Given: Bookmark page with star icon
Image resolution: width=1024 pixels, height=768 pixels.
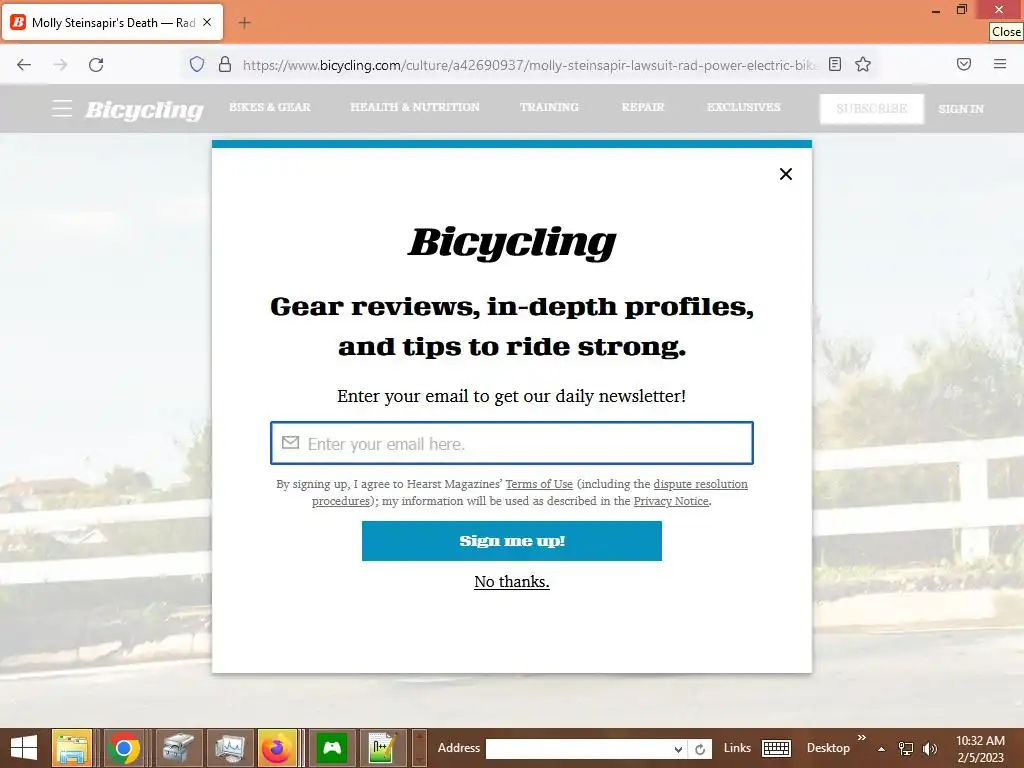Looking at the screenshot, I should (863, 64).
